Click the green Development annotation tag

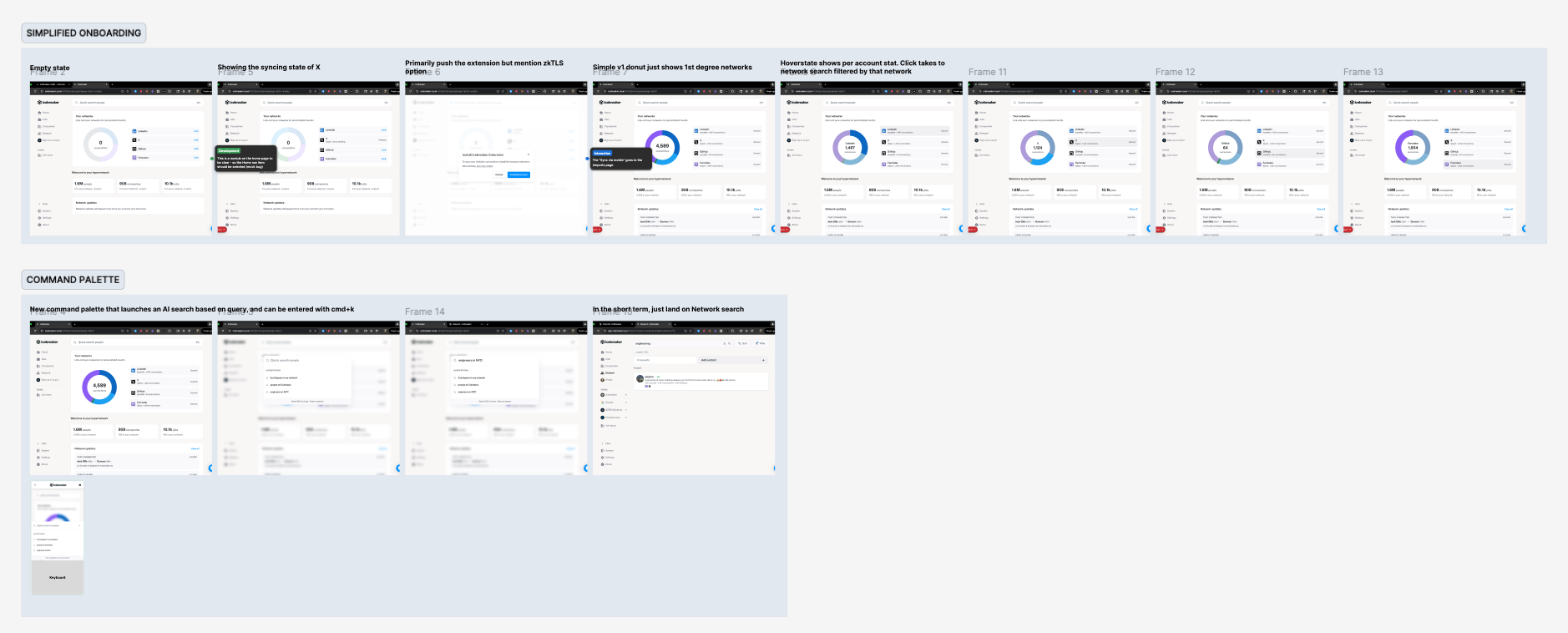coord(229,151)
